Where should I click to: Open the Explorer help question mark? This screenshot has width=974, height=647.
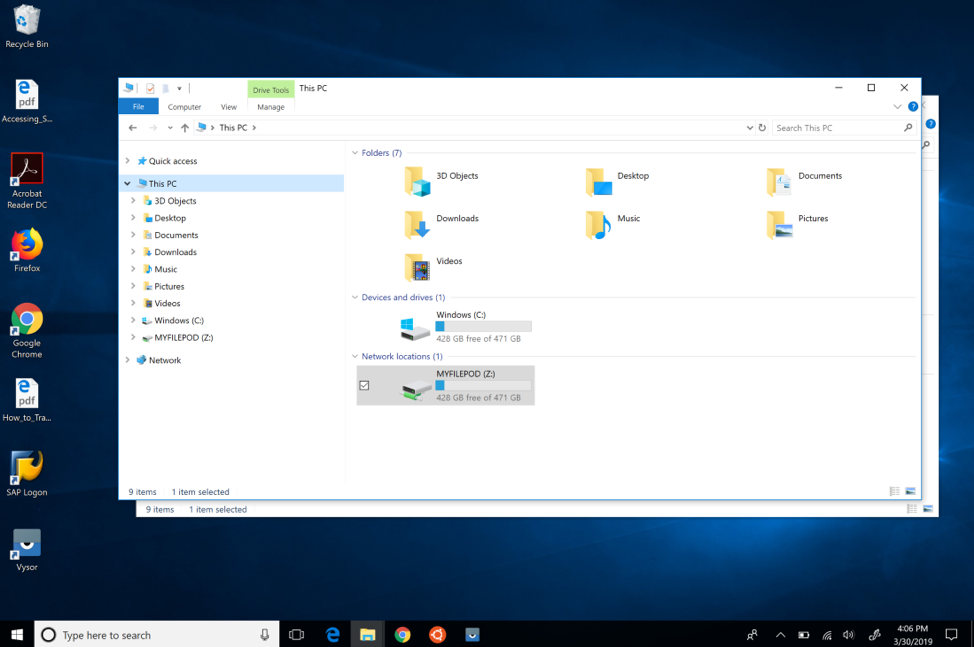tap(913, 107)
